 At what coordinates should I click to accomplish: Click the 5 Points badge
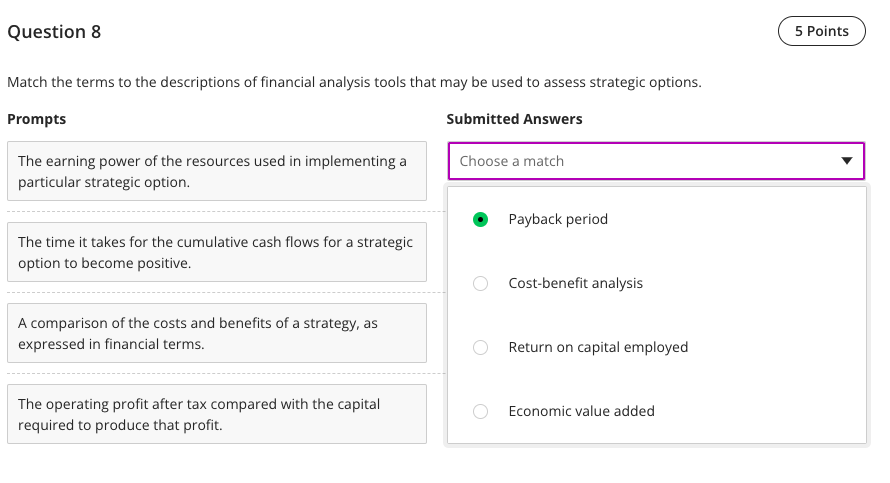point(821,32)
